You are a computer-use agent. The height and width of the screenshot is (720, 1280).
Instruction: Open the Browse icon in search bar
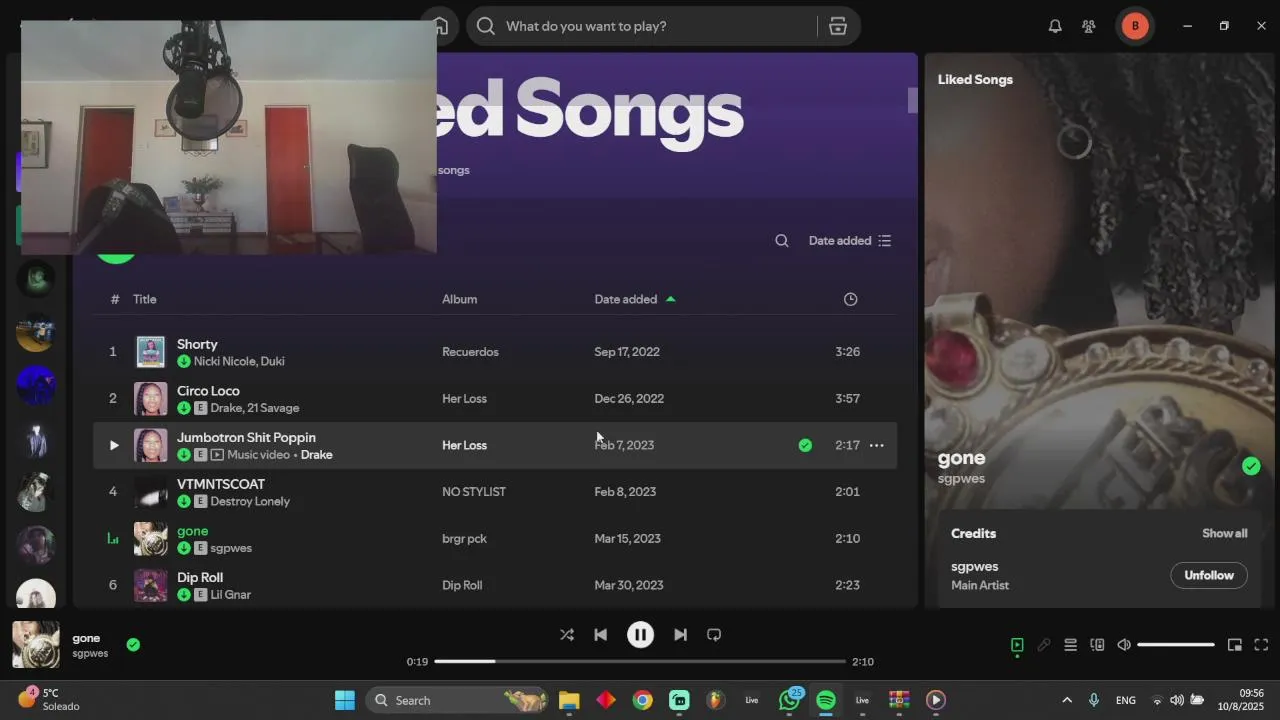(x=838, y=26)
